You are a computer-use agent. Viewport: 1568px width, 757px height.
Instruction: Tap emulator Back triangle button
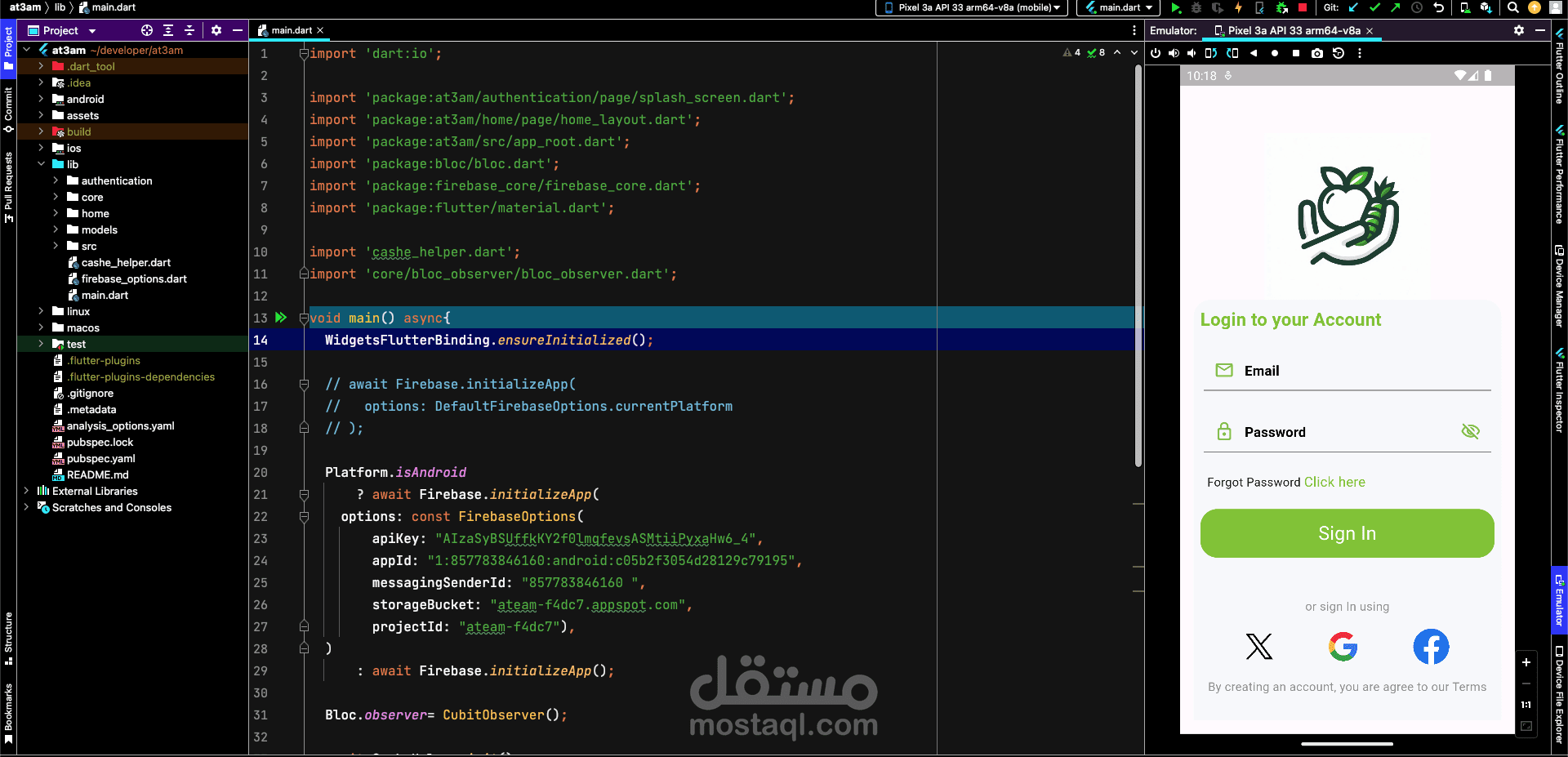click(1254, 53)
